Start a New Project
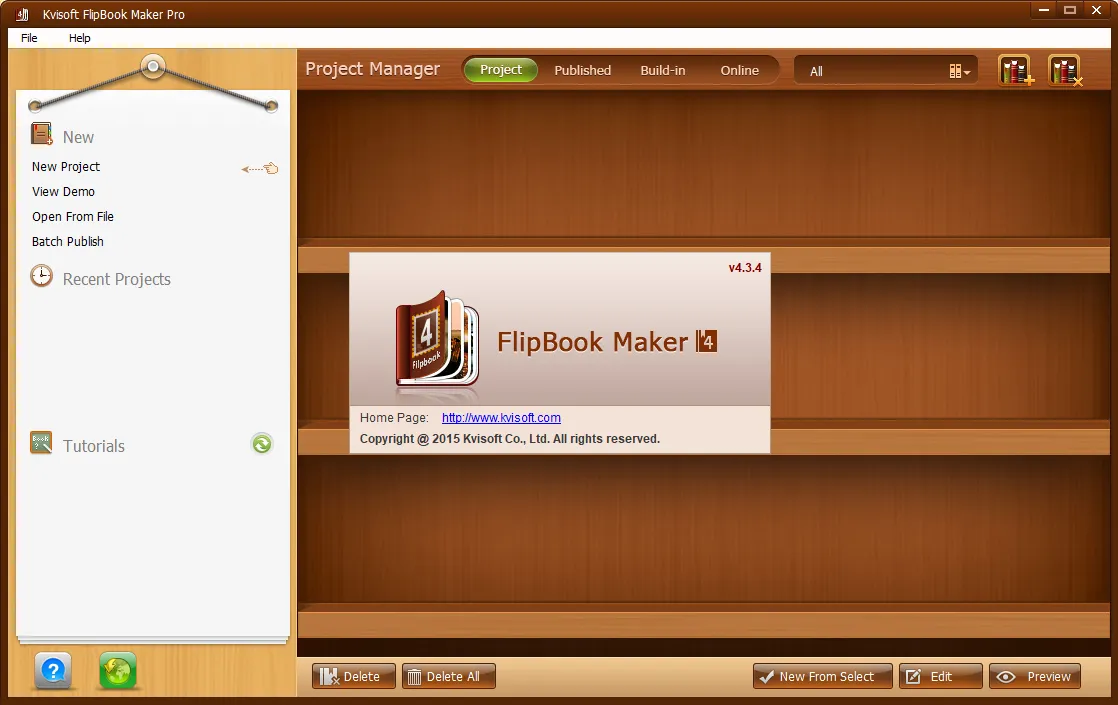This screenshot has height=705, width=1118. point(66,166)
